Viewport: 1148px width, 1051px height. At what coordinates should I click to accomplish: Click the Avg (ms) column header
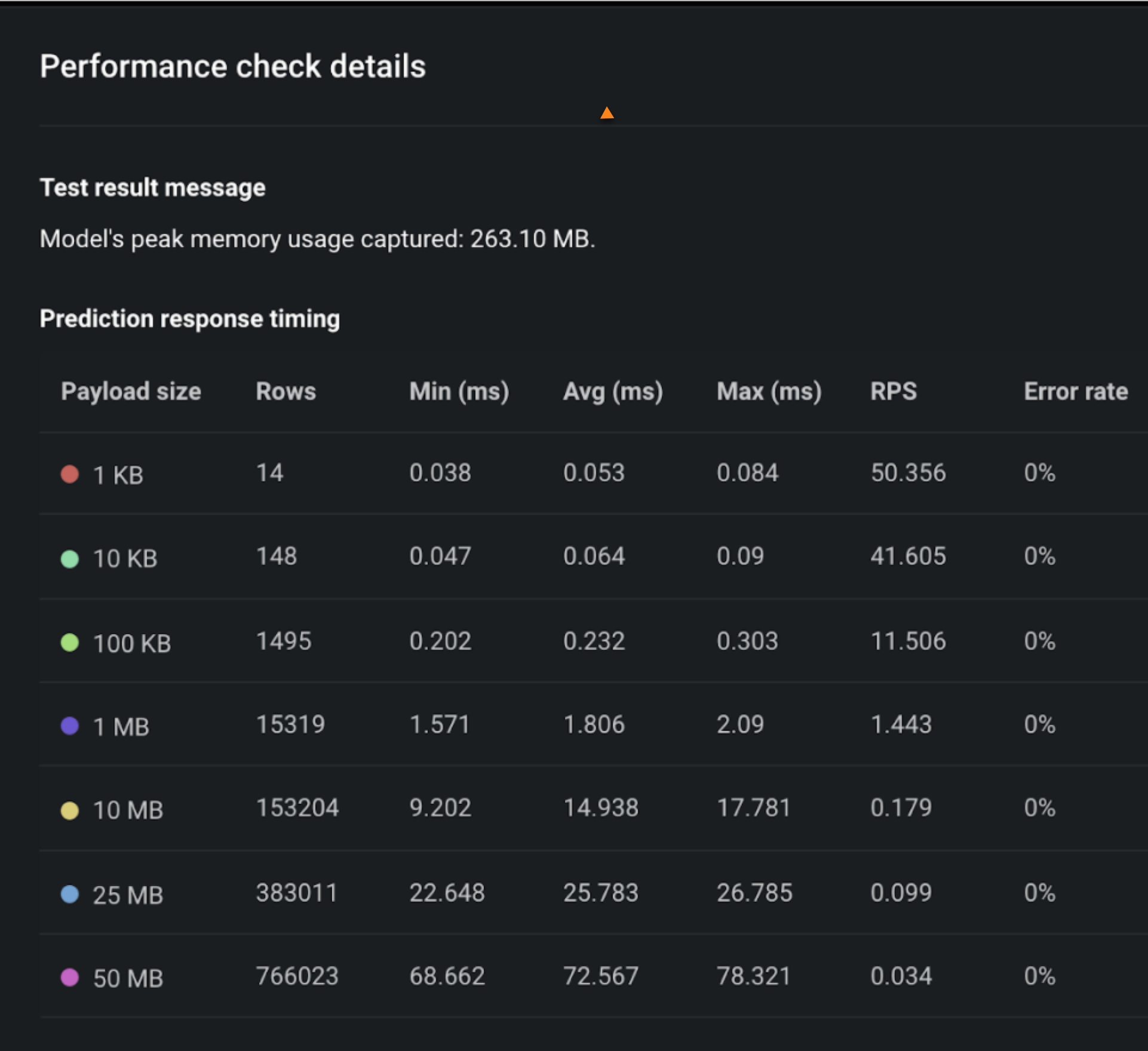pyautogui.click(x=613, y=392)
